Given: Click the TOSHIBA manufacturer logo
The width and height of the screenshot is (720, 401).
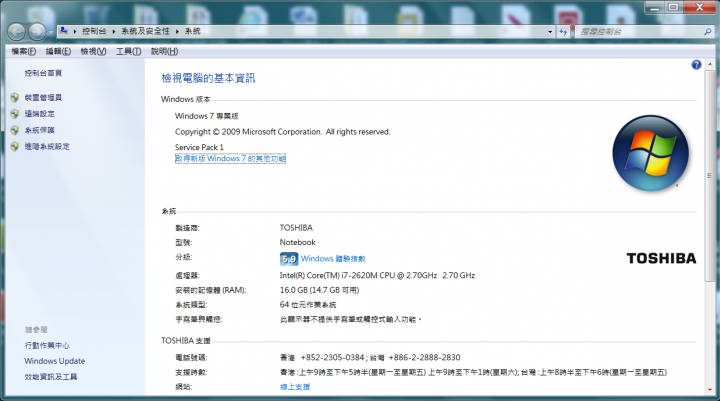Looking at the screenshot, I should click(x=661, y=259).
